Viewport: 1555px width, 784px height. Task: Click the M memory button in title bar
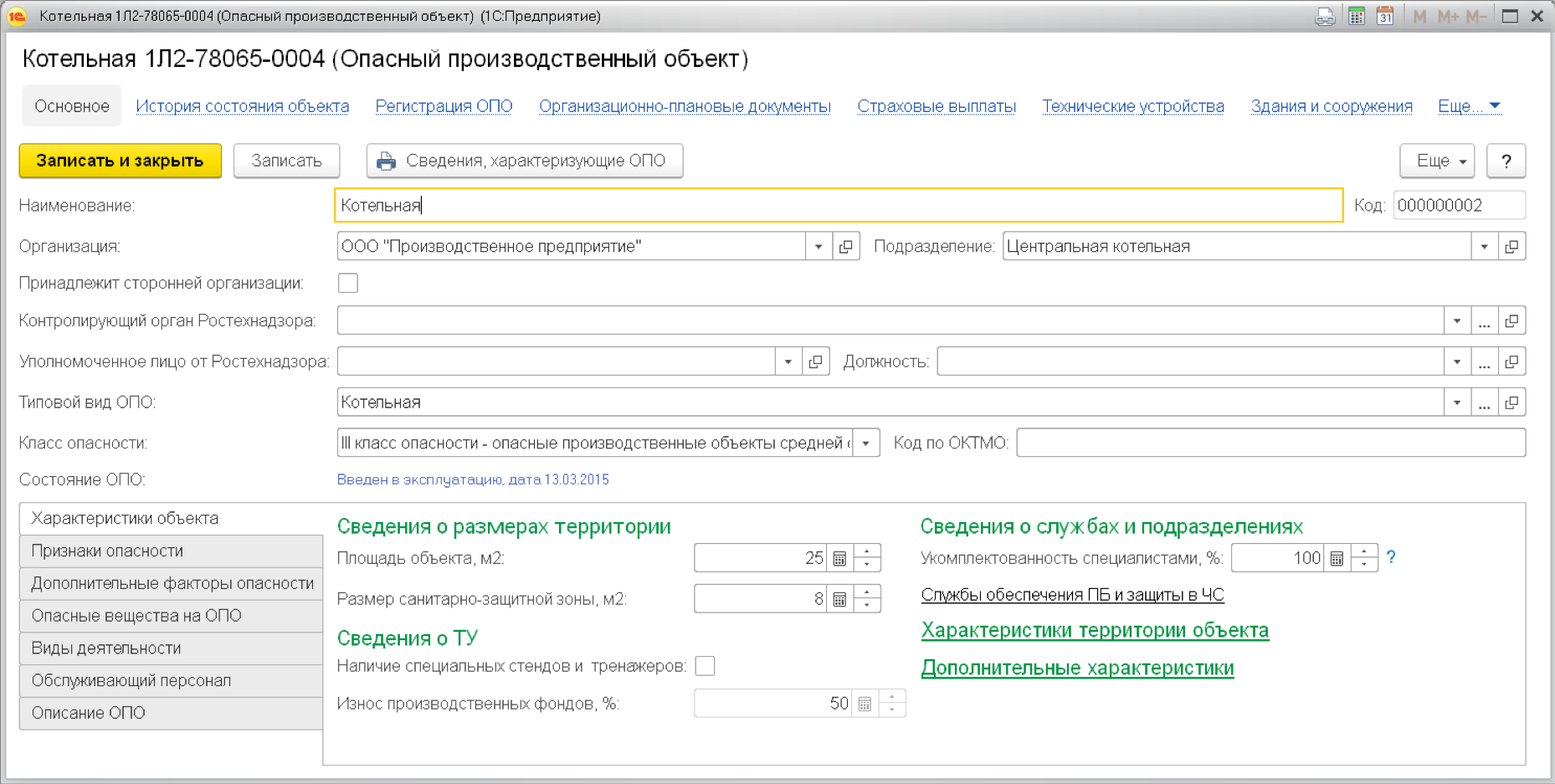pos(1419,16)
